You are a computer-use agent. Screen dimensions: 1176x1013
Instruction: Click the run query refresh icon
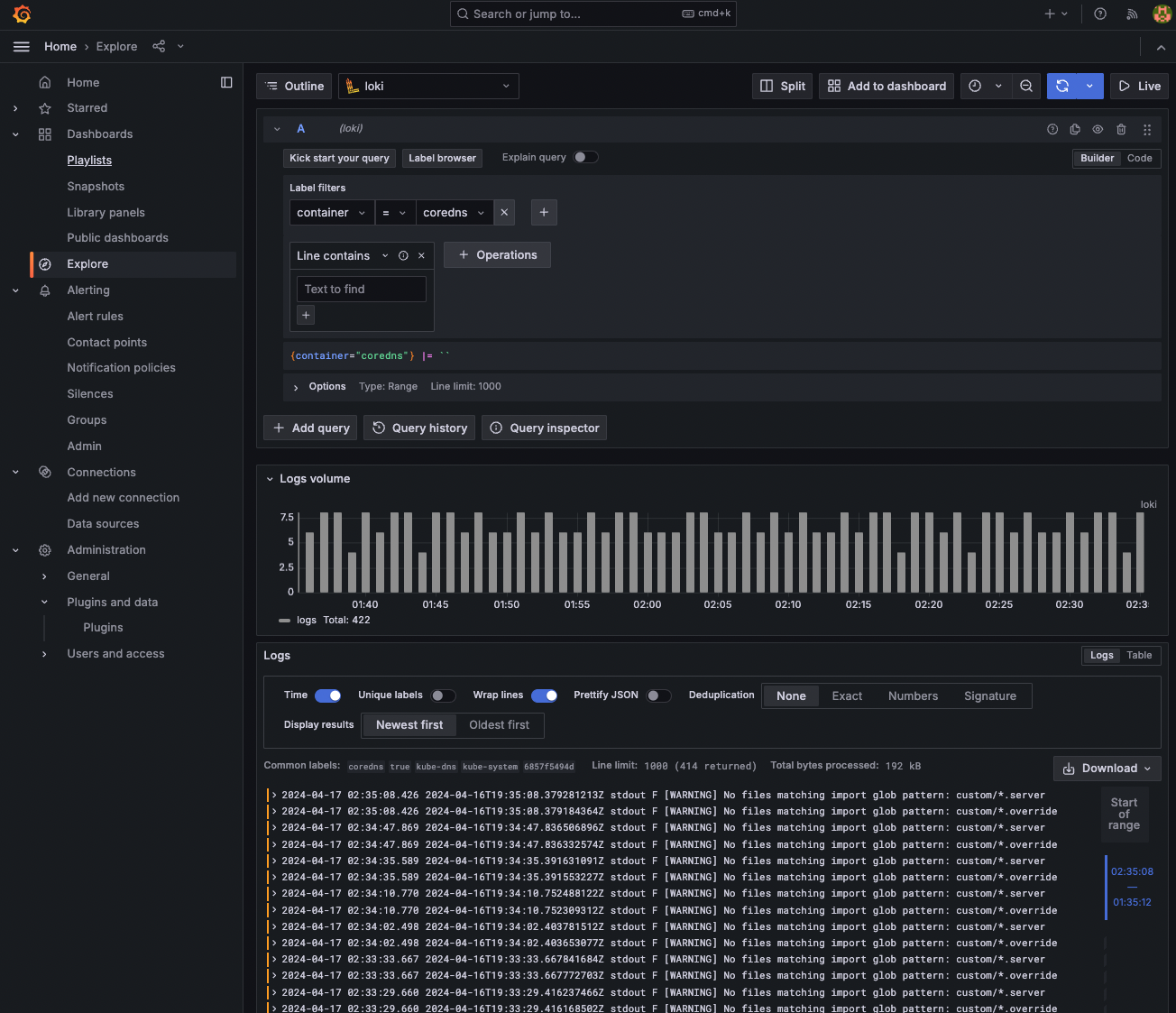click(1062, 86)
